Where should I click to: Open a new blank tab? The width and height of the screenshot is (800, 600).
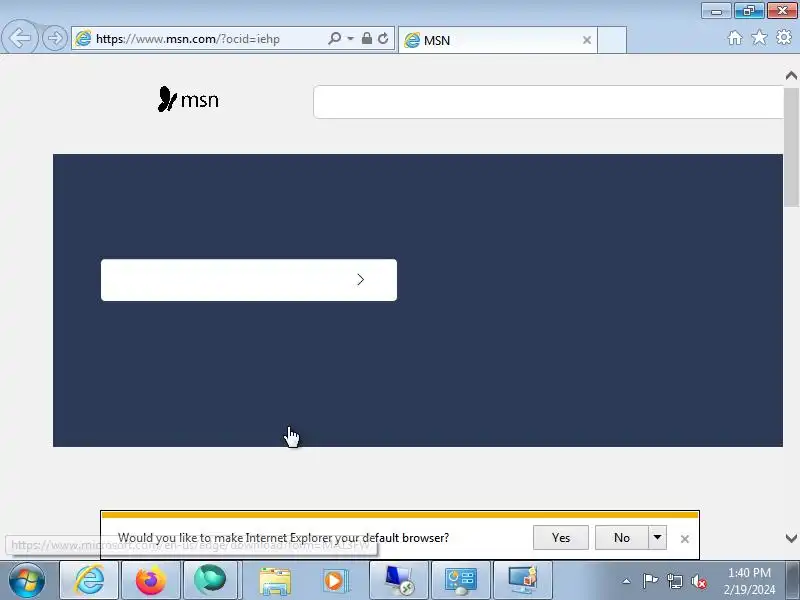click(x=612, y=40)
